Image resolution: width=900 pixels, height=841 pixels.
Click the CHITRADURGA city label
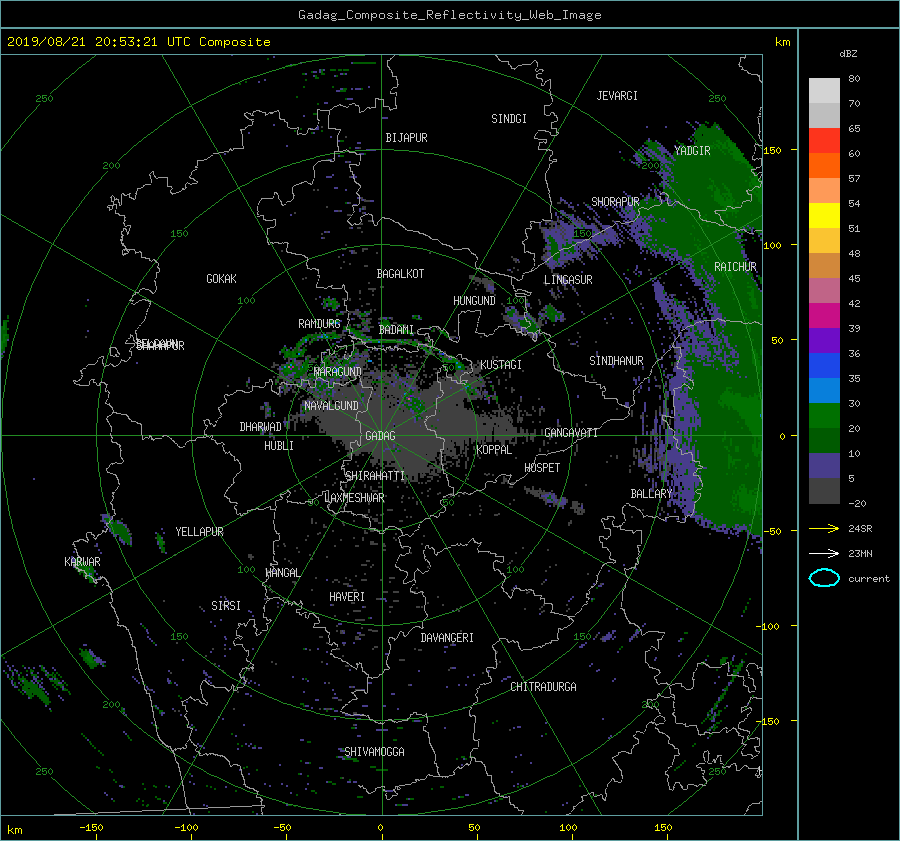click(x=544, y=687)
